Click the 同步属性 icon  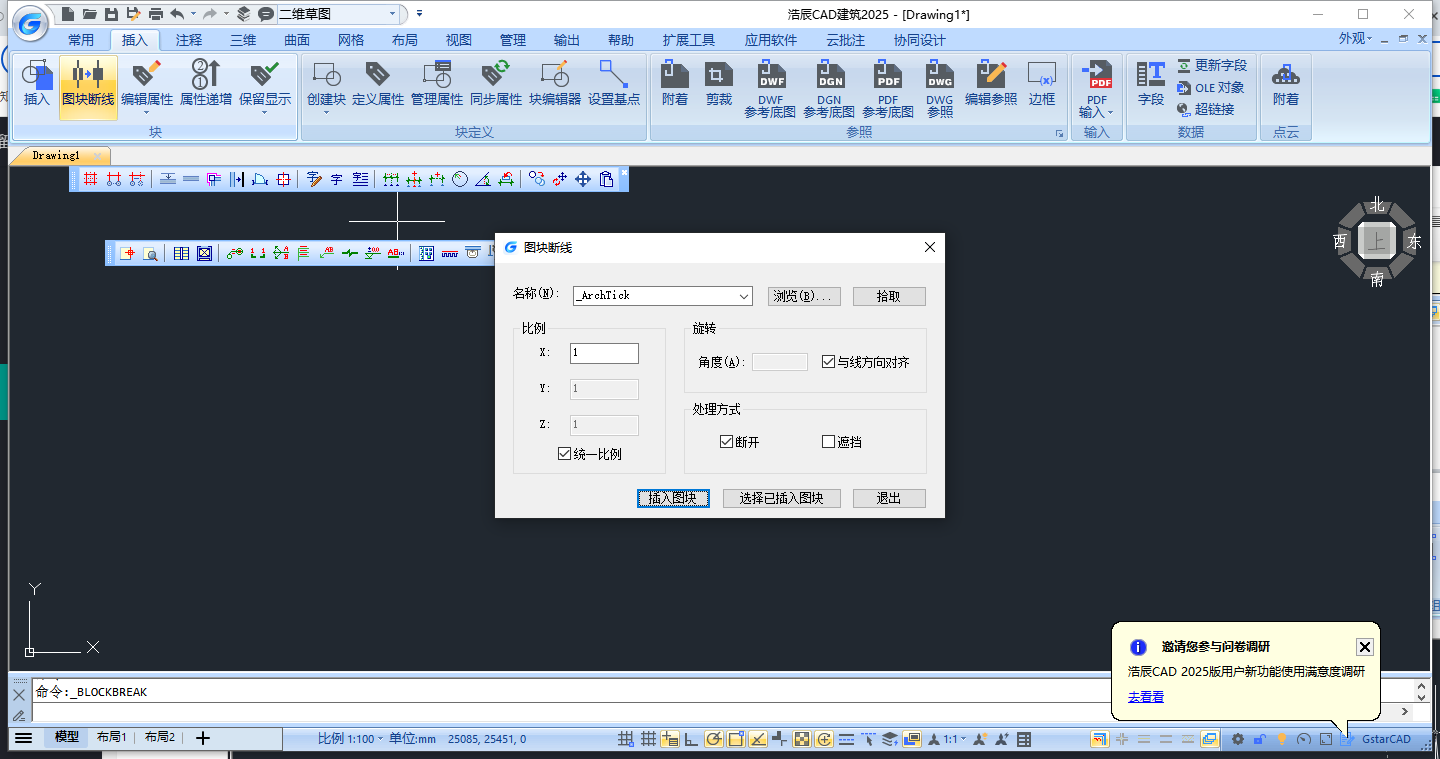496,83
